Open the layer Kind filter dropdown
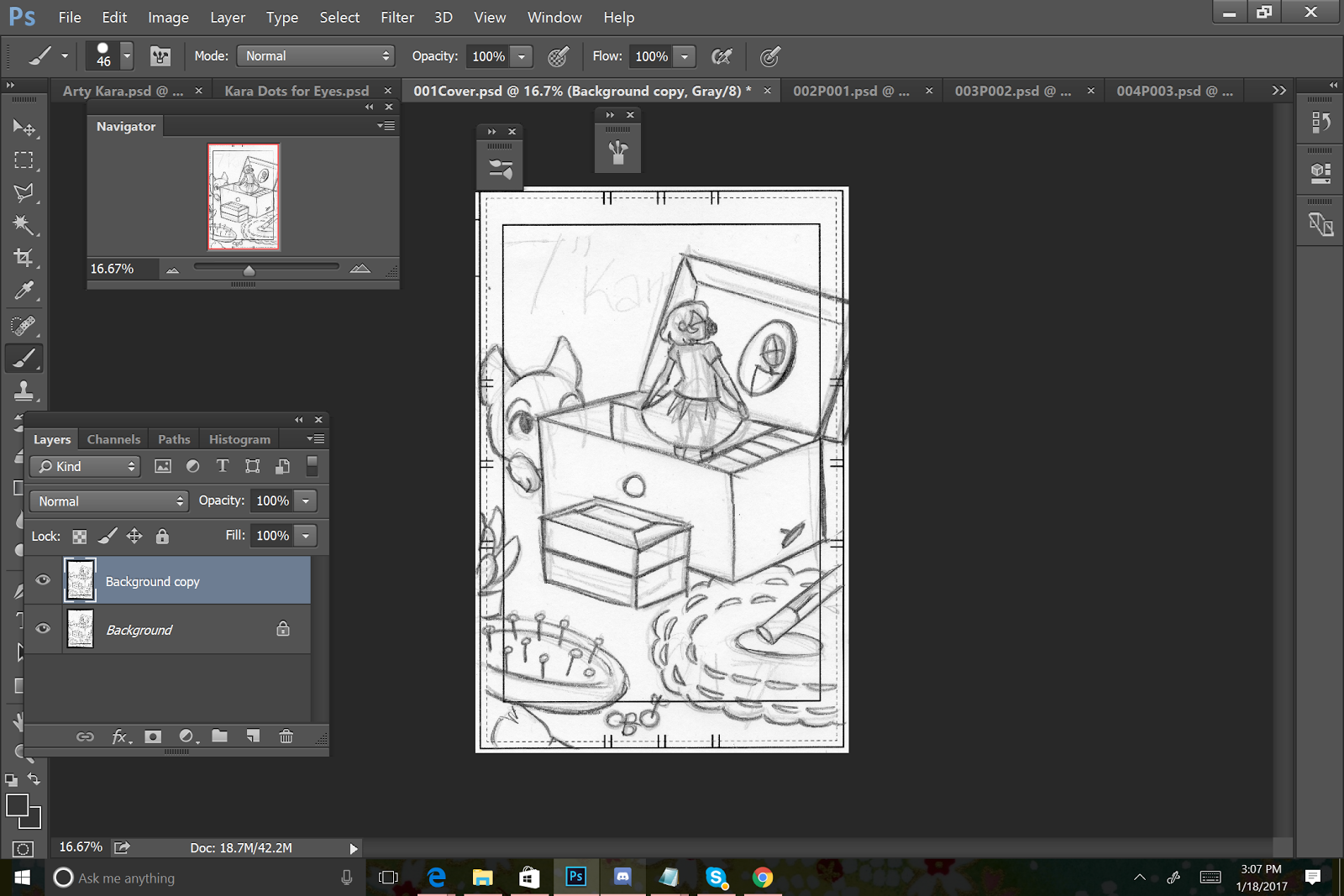 (85, 466)
